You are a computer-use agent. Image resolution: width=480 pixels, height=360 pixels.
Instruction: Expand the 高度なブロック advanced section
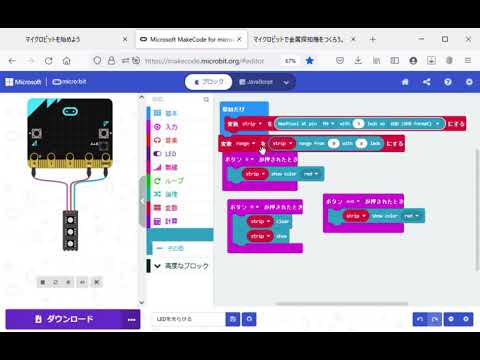[181, 266]
